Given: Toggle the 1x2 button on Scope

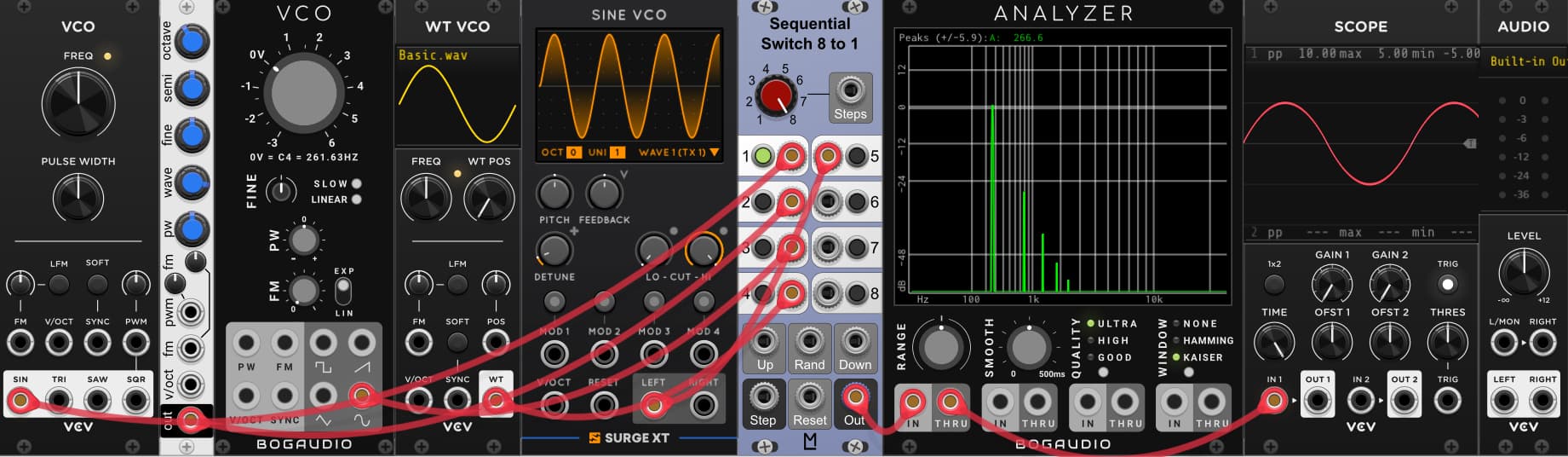Looking at the screenshot, I should pyautogui.click(x=1274, y=284).
